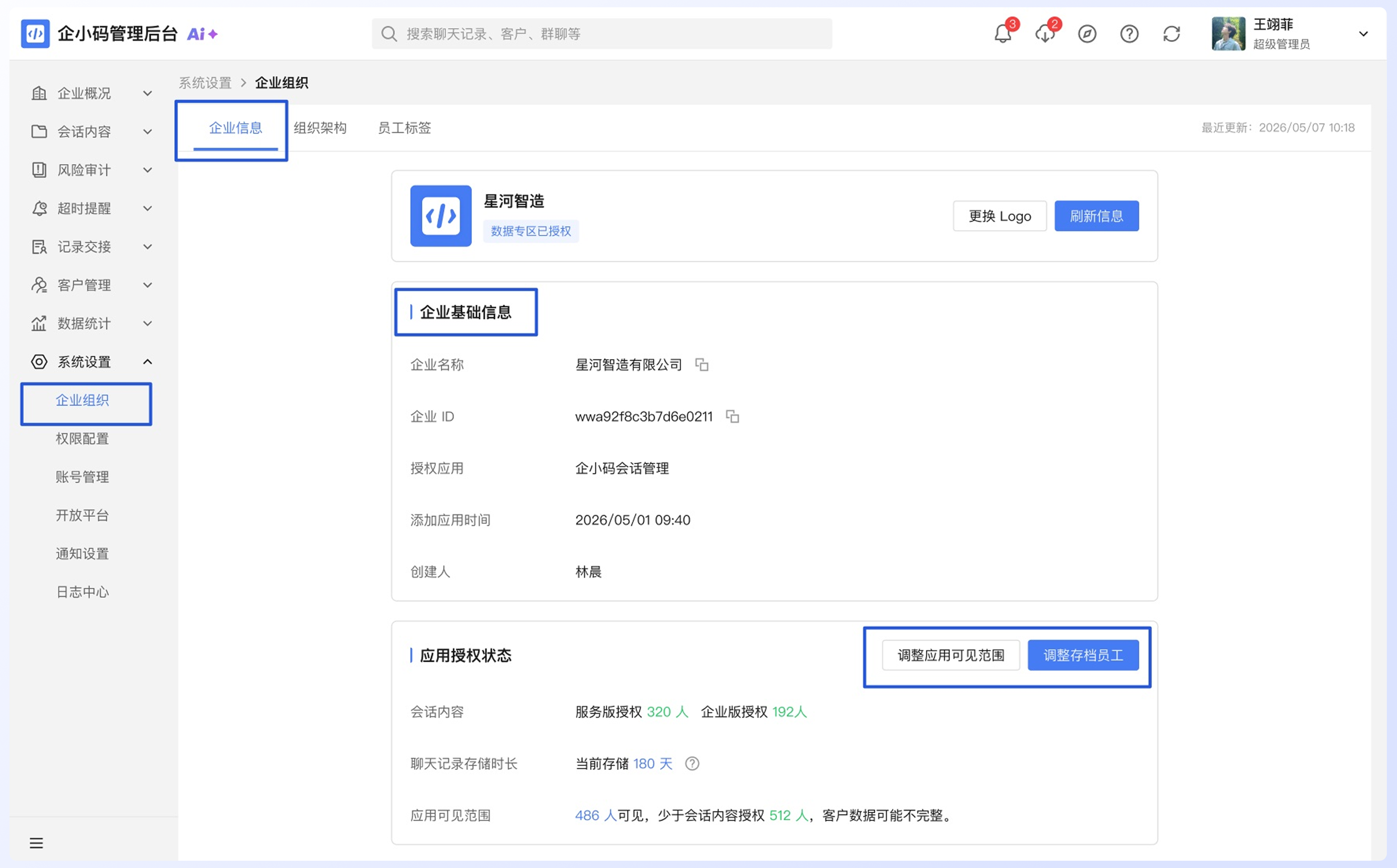Click the 调整存档员工 button
The image size is (1397, 868).
click(1083, 655)
